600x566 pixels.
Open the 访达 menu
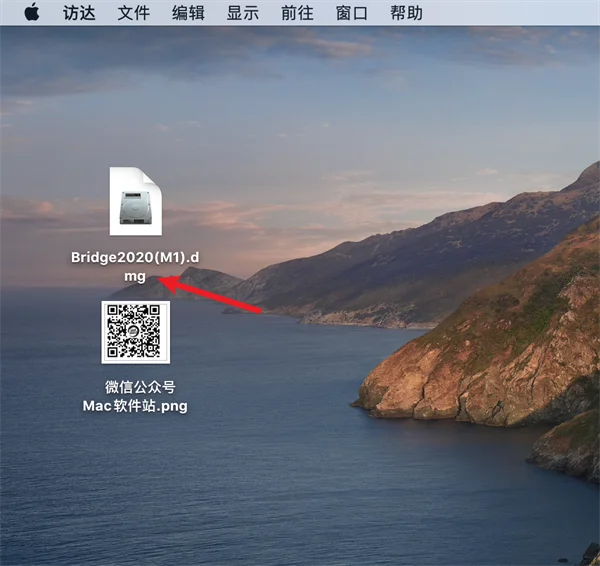(79, 13)
